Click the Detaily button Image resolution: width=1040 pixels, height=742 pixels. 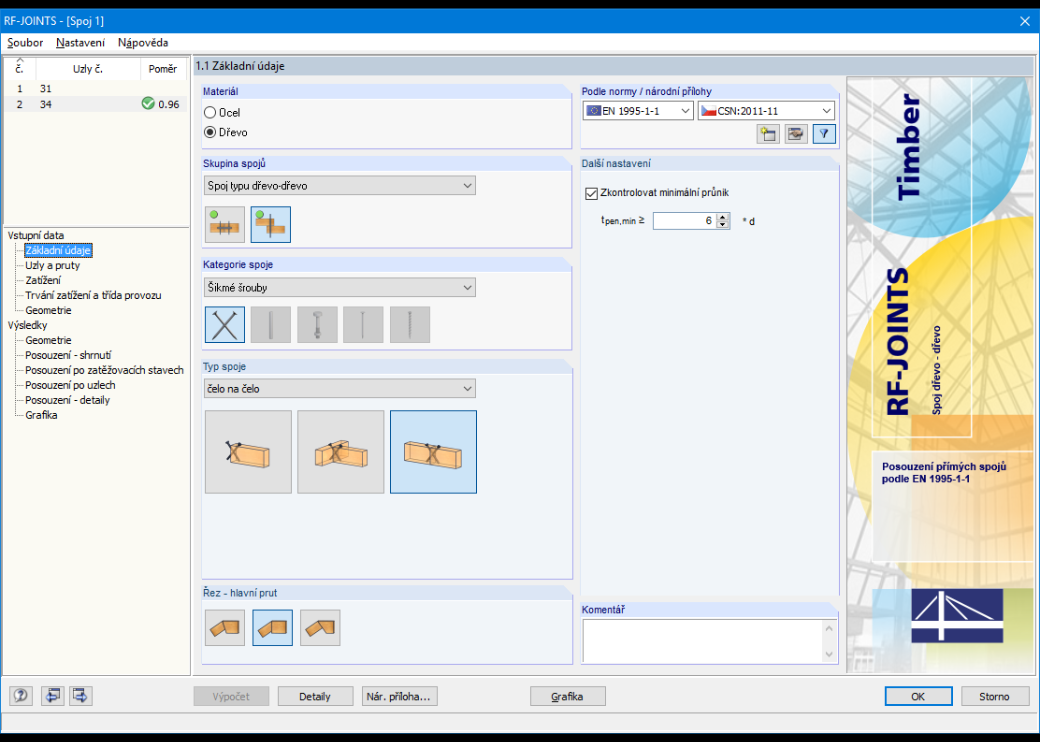pos(315,696)
